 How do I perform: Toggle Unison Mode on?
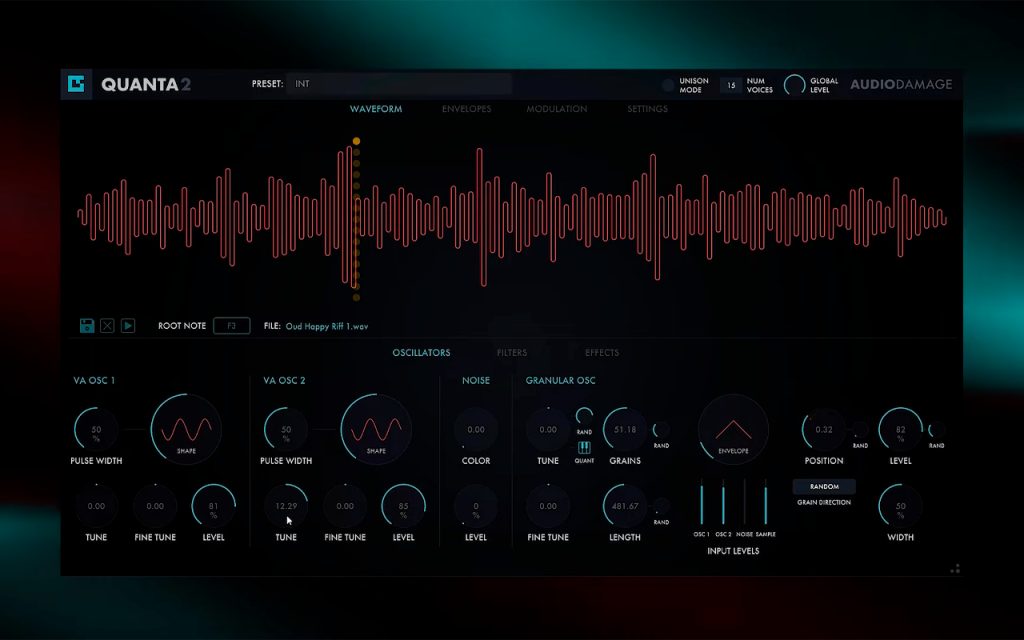(667, 85)
